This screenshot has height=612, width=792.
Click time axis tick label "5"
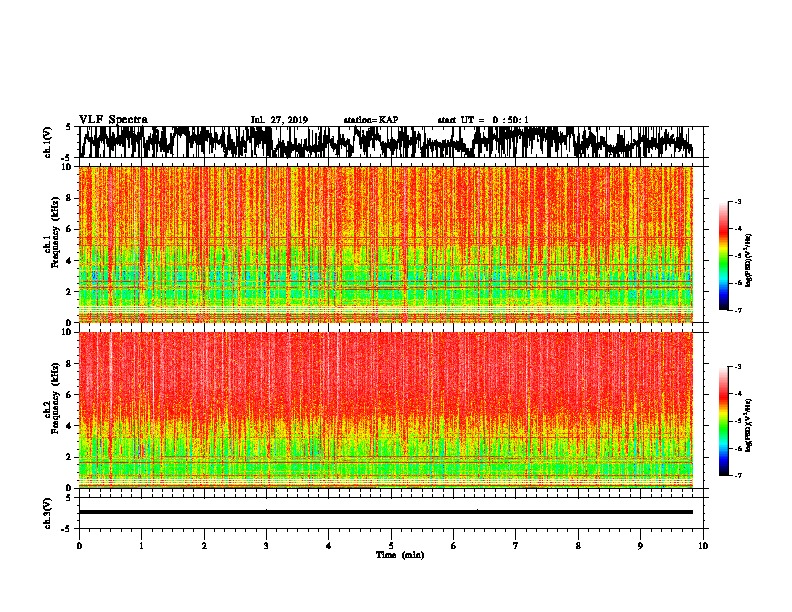coord(391,546)
